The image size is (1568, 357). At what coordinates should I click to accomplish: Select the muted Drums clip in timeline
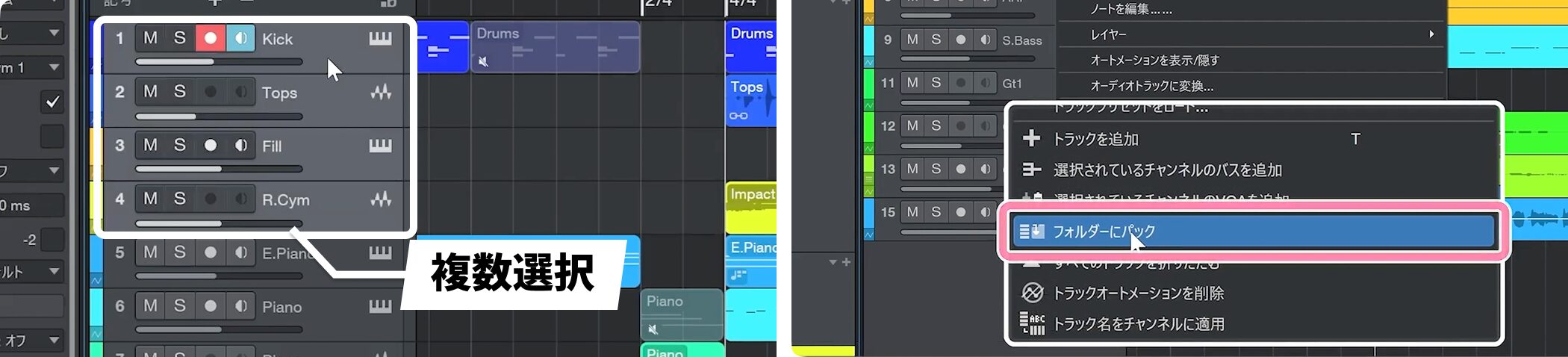(554, 47)
